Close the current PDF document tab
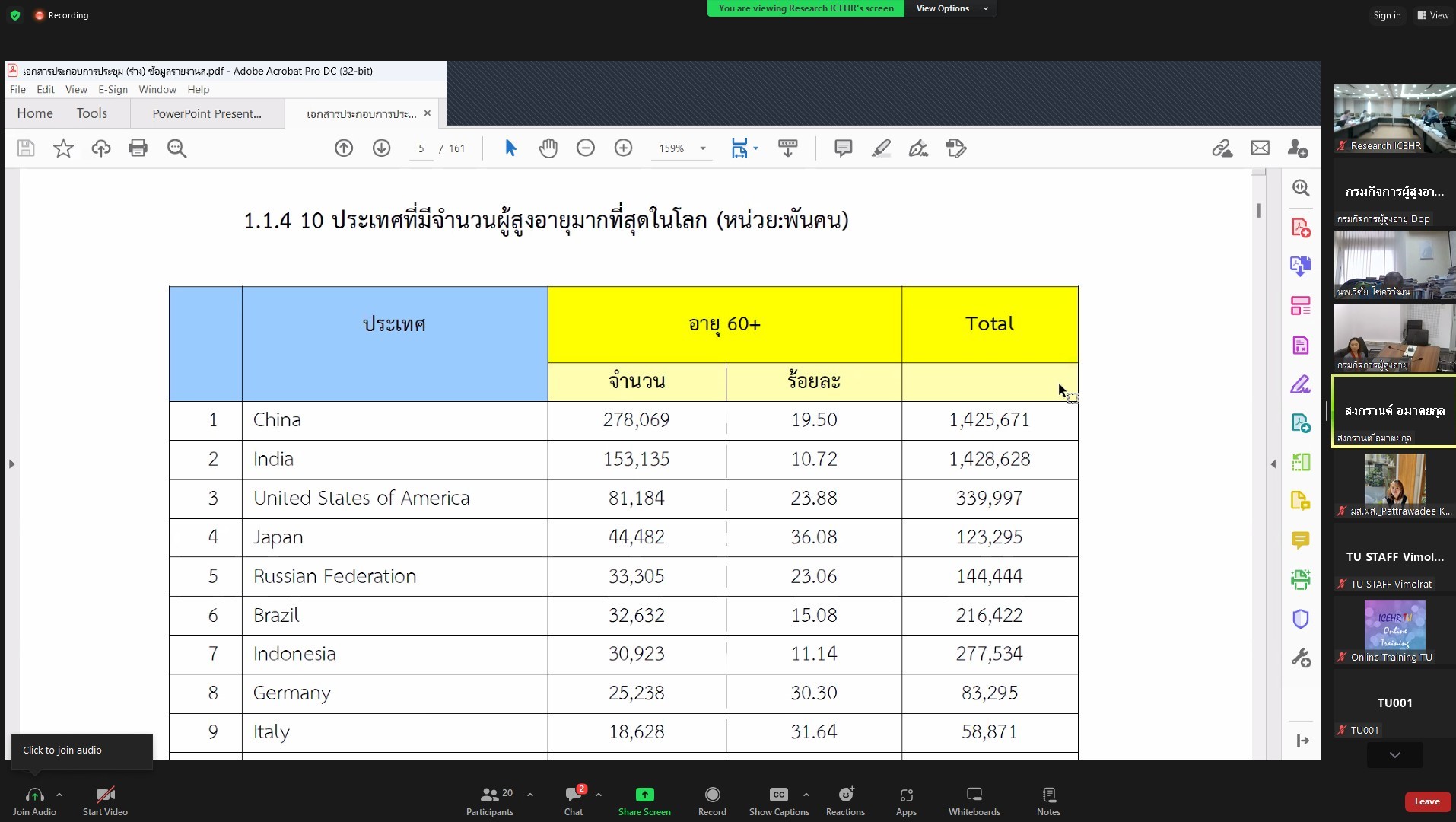This screenshot has height=822, width=1456. click(428, 113)
